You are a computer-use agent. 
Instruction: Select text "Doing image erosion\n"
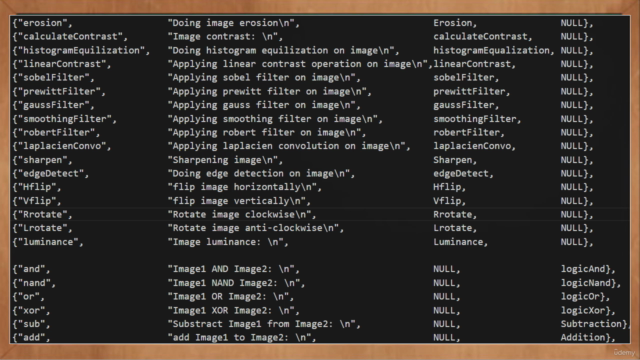[x=231, y=23]
